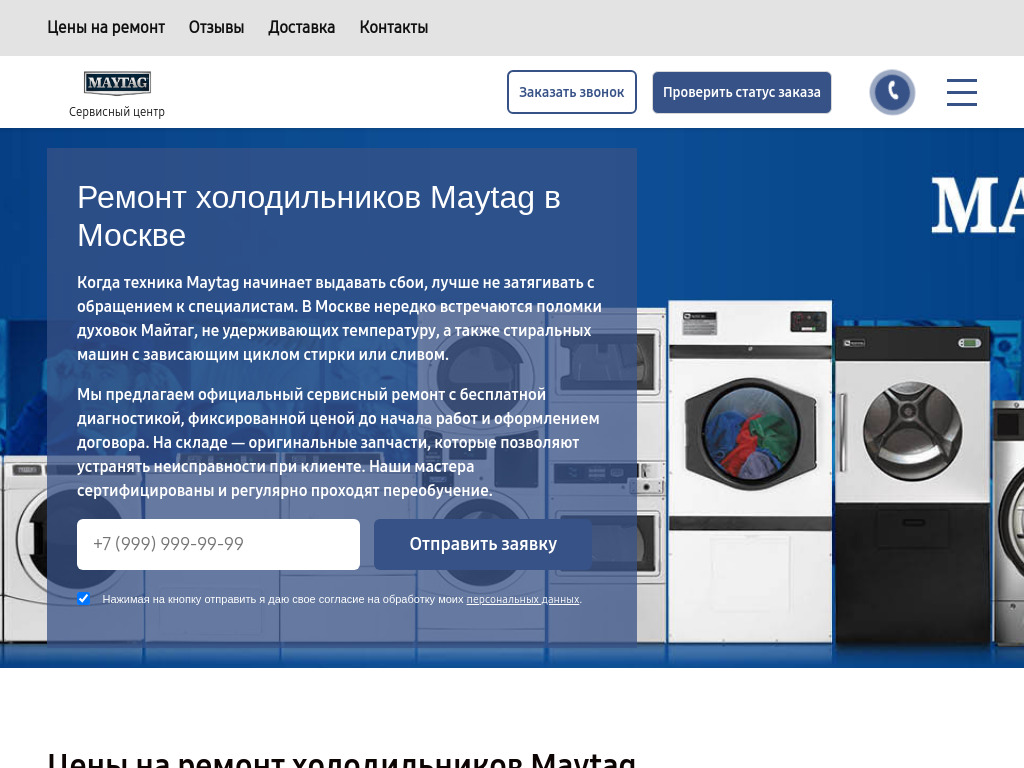This screenshot has height=768, width=1024.
Task: Click the large white Maytag banner logo
Action: tap(977, 206)
